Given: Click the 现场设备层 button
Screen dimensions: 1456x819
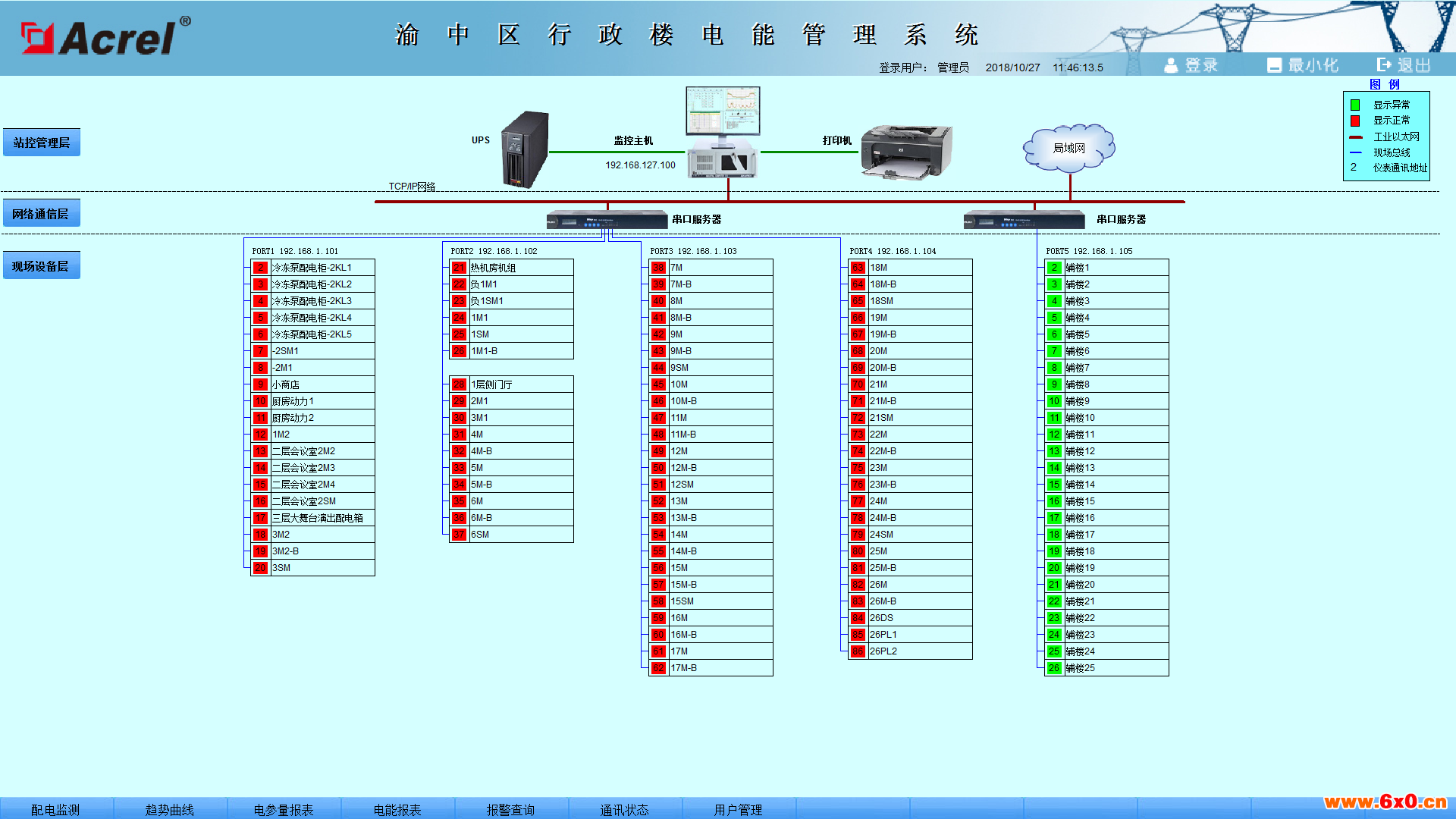Looking at the screenshot, I should (42, 266).
